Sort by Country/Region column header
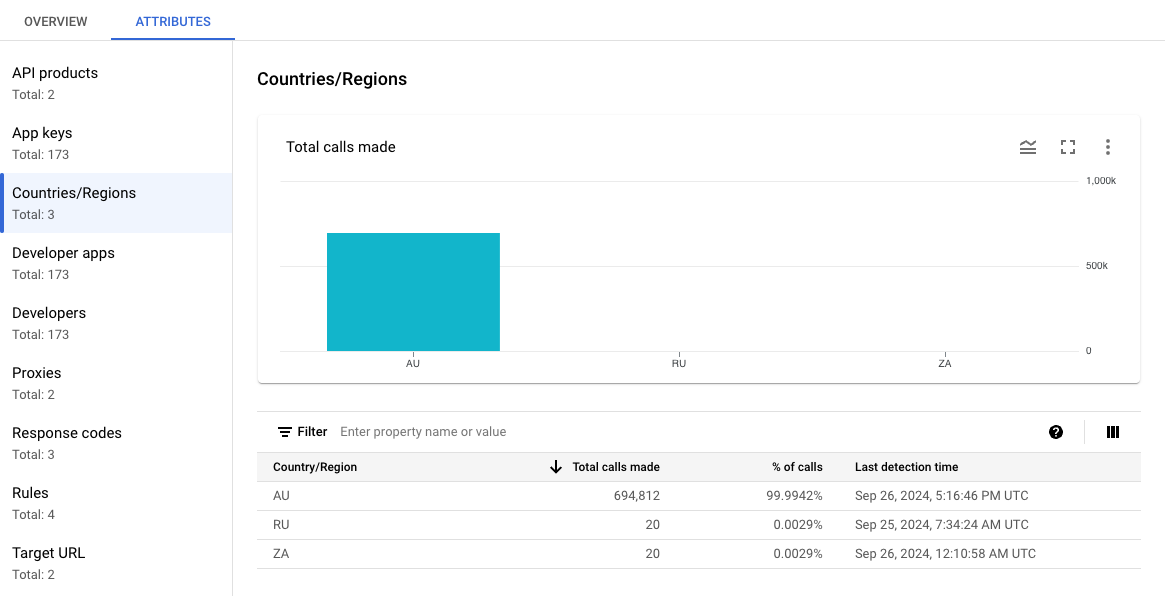The width and height of the screenshot is (1166, 596). [x=315, y=467]
